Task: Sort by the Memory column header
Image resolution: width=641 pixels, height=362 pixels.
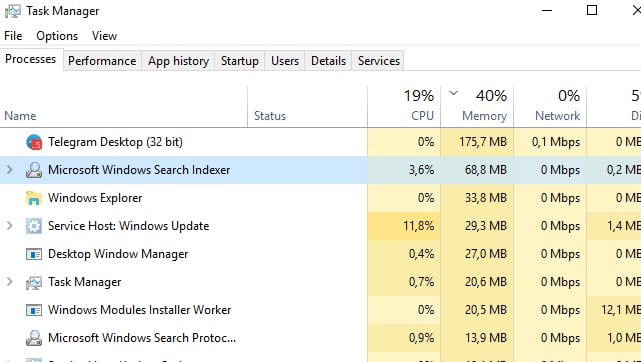Action: click(x=477, y=106)
